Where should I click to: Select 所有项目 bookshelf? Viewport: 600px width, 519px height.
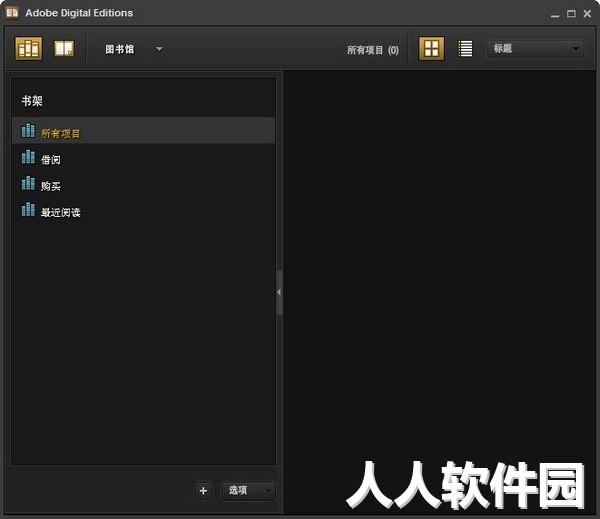click(143, 131)
